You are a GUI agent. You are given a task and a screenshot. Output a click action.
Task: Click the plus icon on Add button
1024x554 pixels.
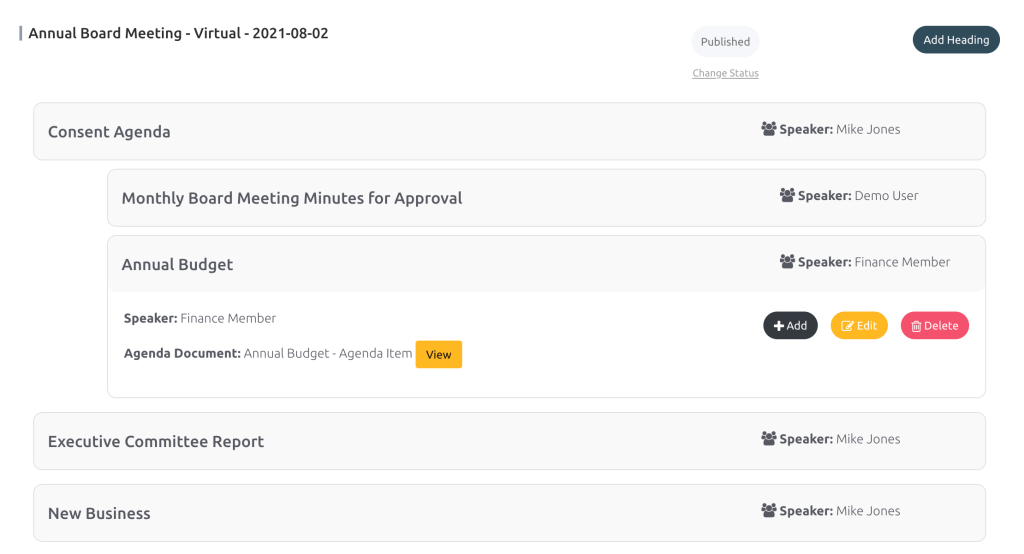[779, 326]
